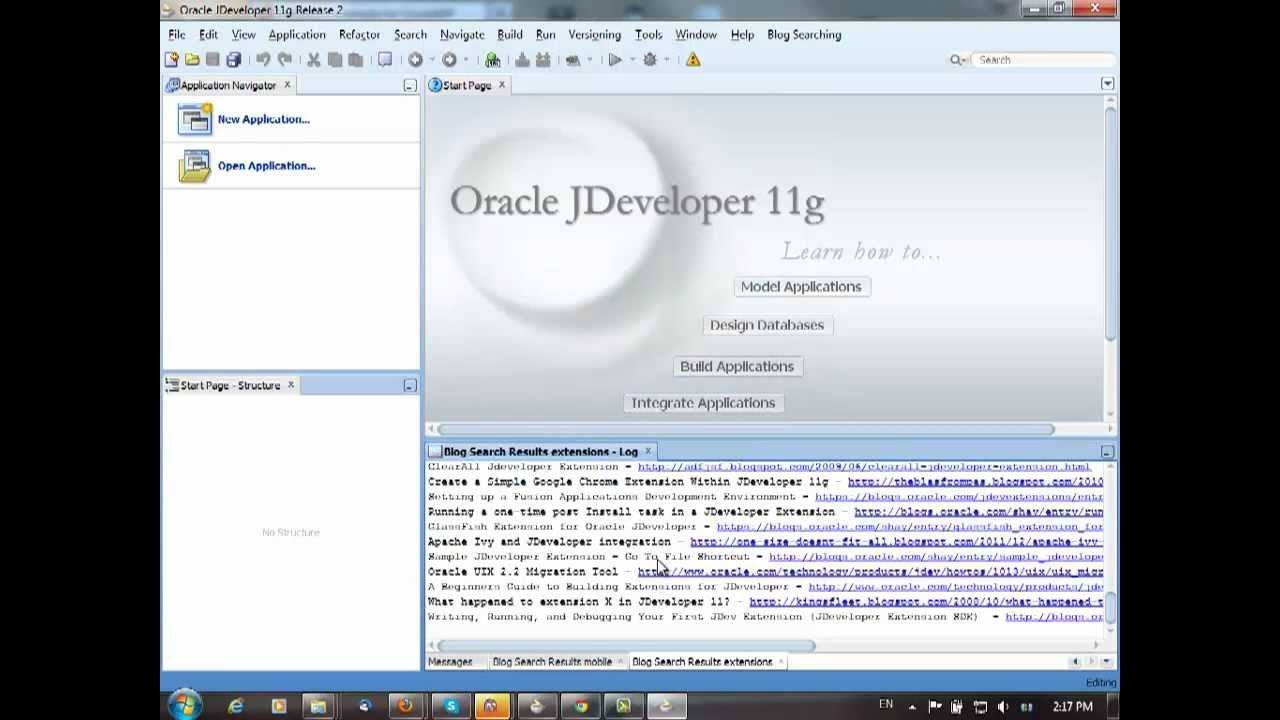The height and width of the screenshot is (720, 1280).
Task: Open Firefox from the taskbar
Action: point(405,706)
